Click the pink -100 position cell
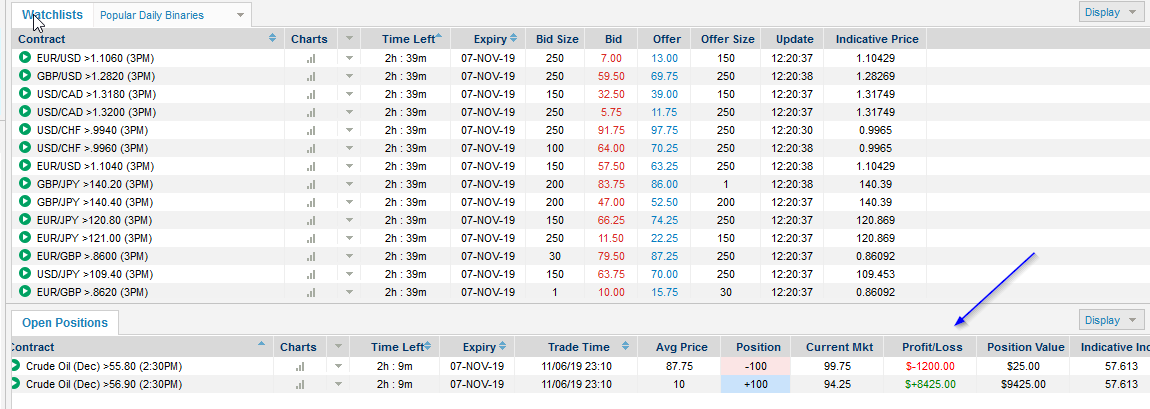The image size is (1150, 409). point(755,366)
